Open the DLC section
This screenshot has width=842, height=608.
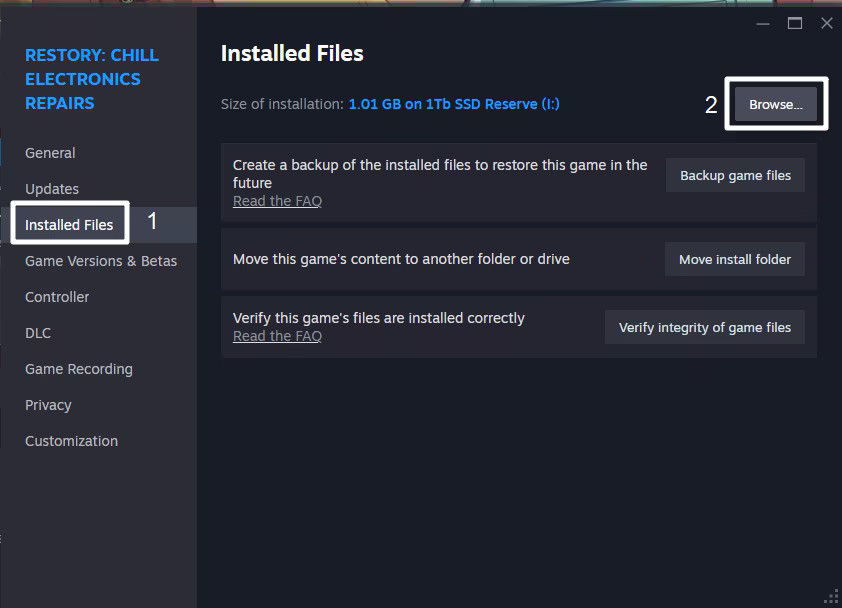point(38,333)
